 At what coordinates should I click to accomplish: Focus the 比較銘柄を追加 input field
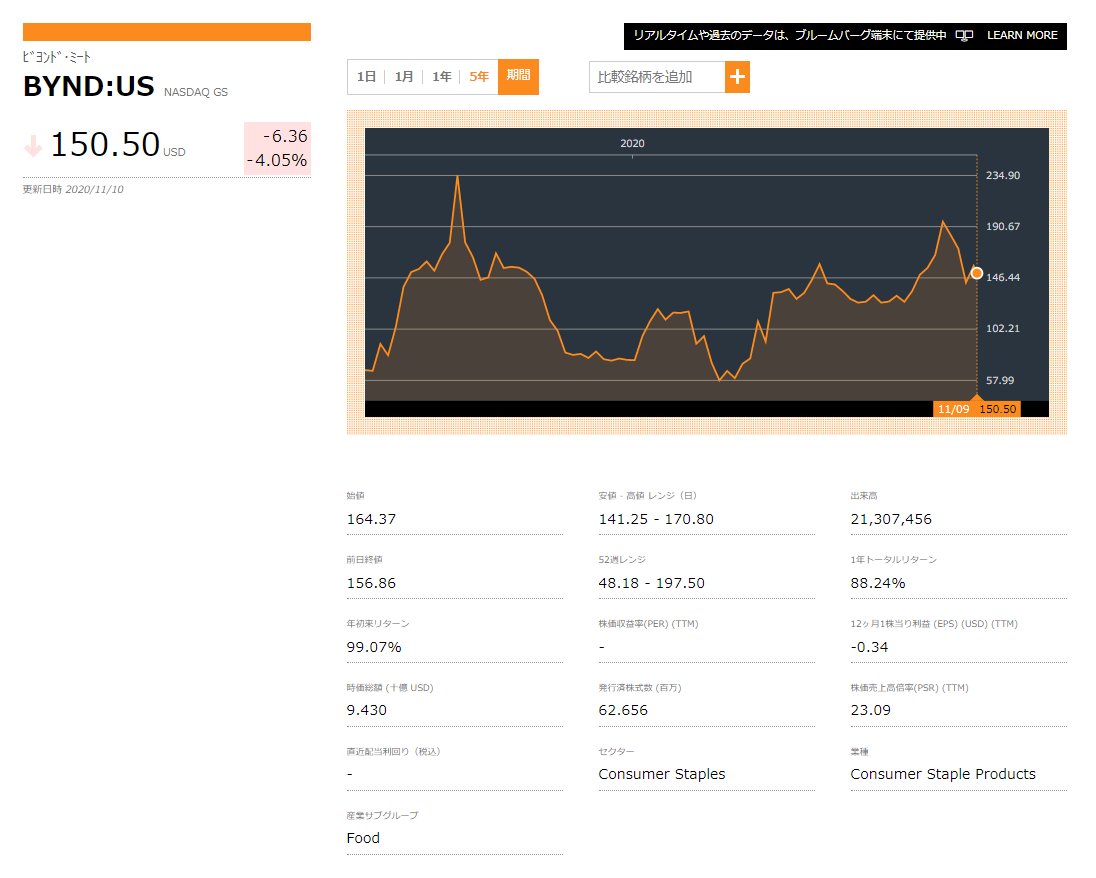657,77
